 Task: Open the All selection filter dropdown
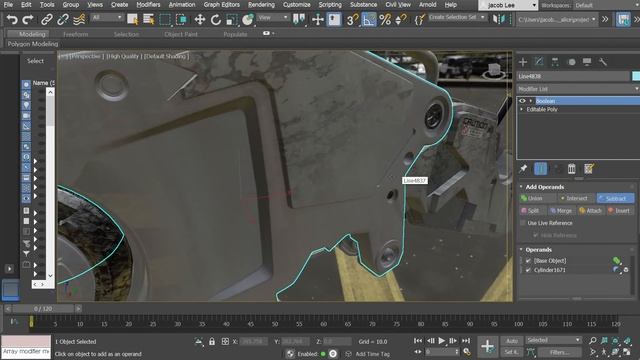click(107, 18)
